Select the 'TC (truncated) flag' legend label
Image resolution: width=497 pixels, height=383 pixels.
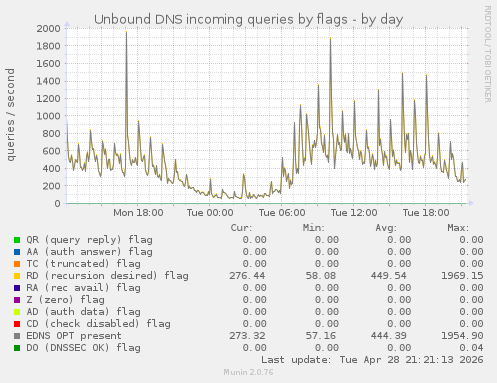pos(83,264)
